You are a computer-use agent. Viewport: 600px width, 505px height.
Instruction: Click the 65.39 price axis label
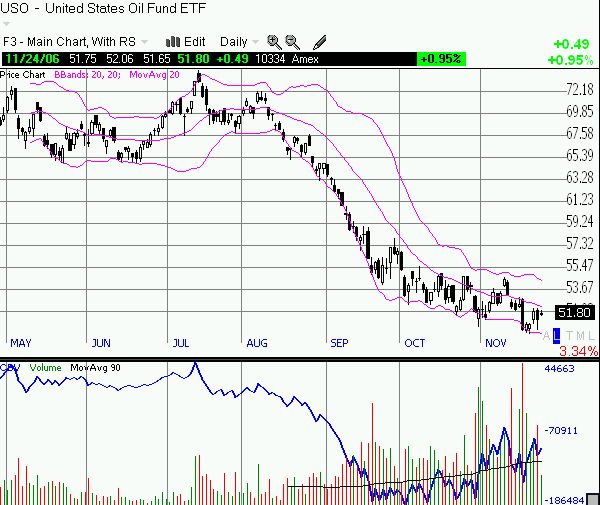click(x=580, y=155)
